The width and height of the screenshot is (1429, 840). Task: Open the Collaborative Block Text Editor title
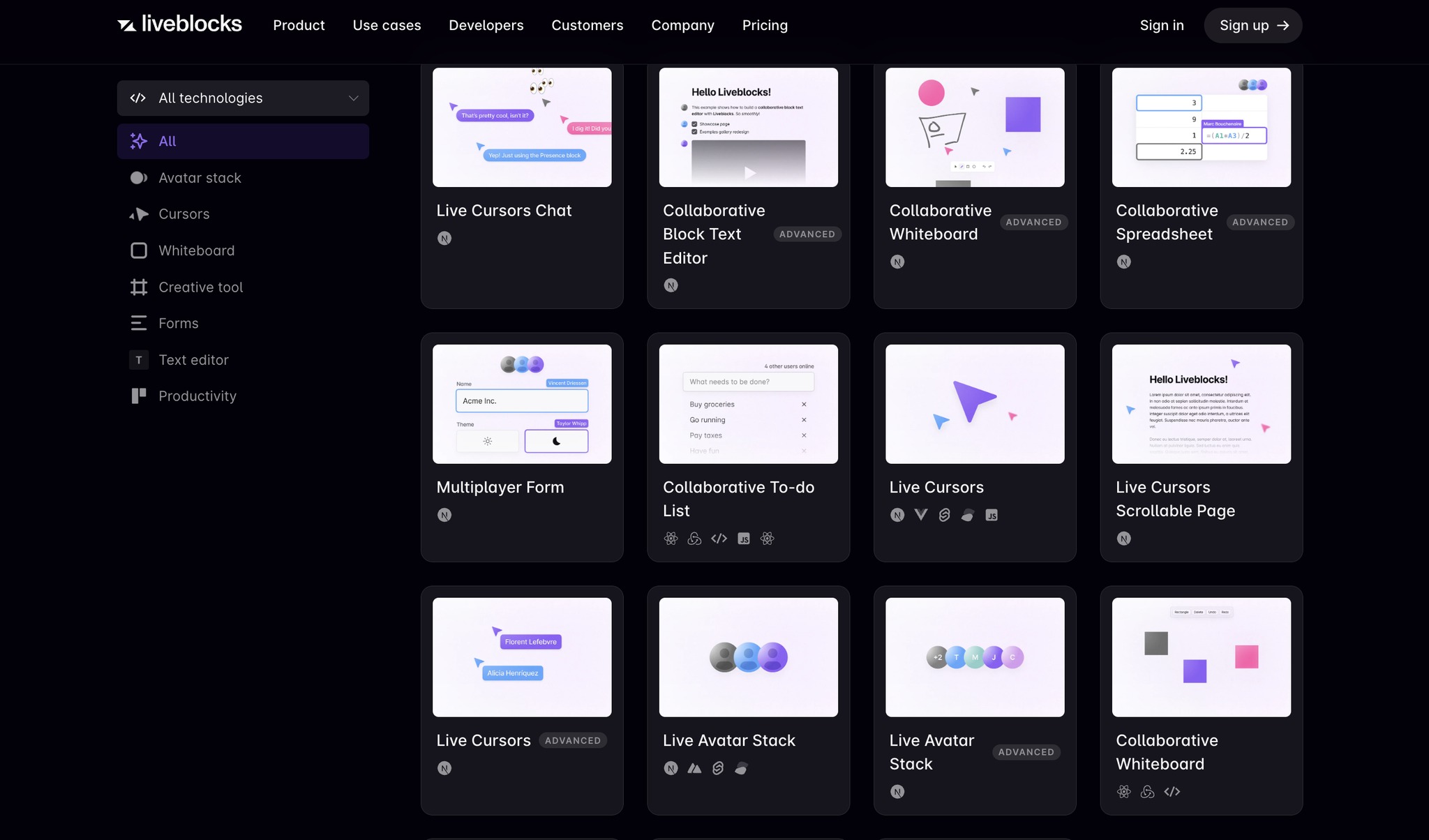point(714,234)
